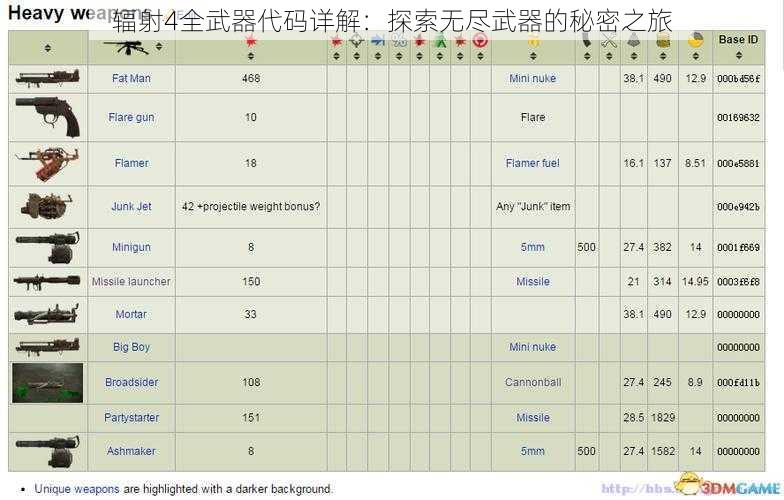Click the percent sign header icon
The image size is (784, 500).
coord(399,42)
